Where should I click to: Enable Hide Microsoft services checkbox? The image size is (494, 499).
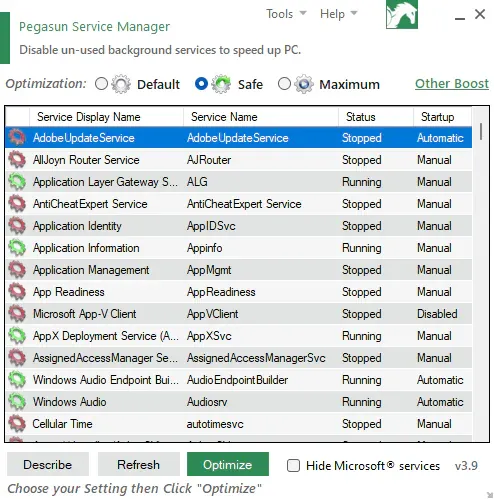tap(293, 465)
